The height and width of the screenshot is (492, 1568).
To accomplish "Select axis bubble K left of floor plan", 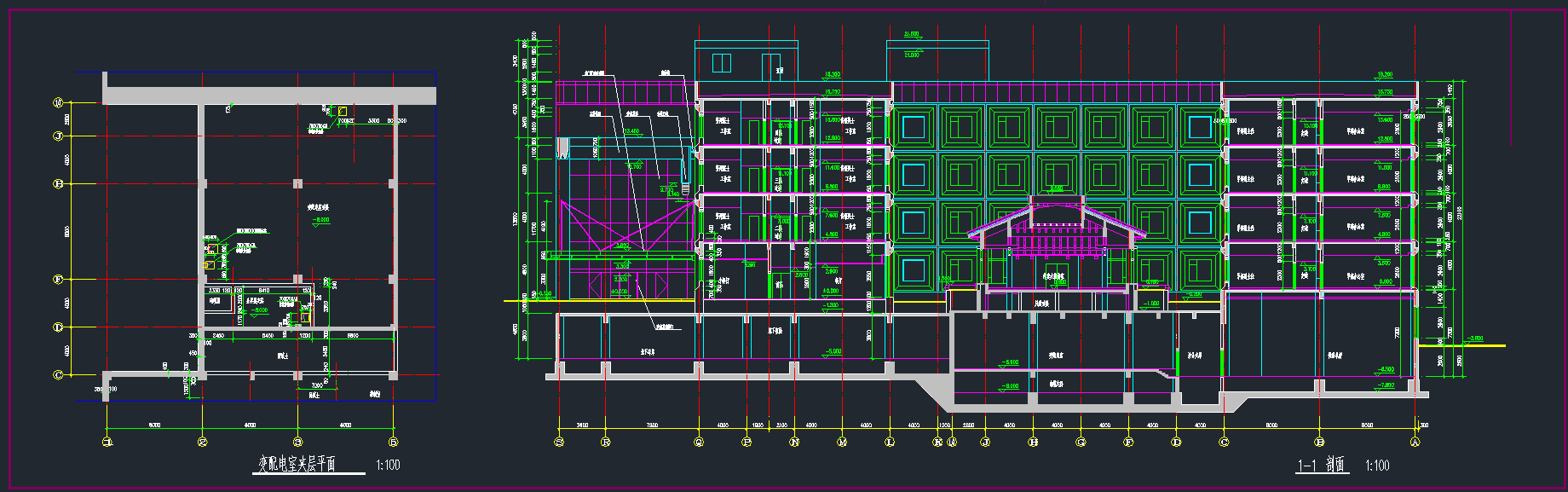I will click(x=59, y=103).
